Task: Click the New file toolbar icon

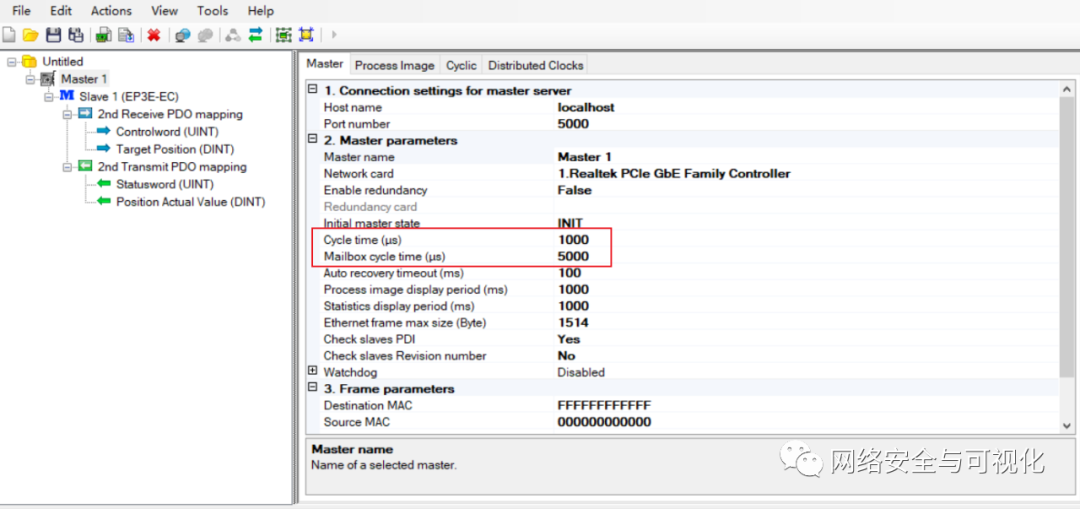Action: coord(9,35)
